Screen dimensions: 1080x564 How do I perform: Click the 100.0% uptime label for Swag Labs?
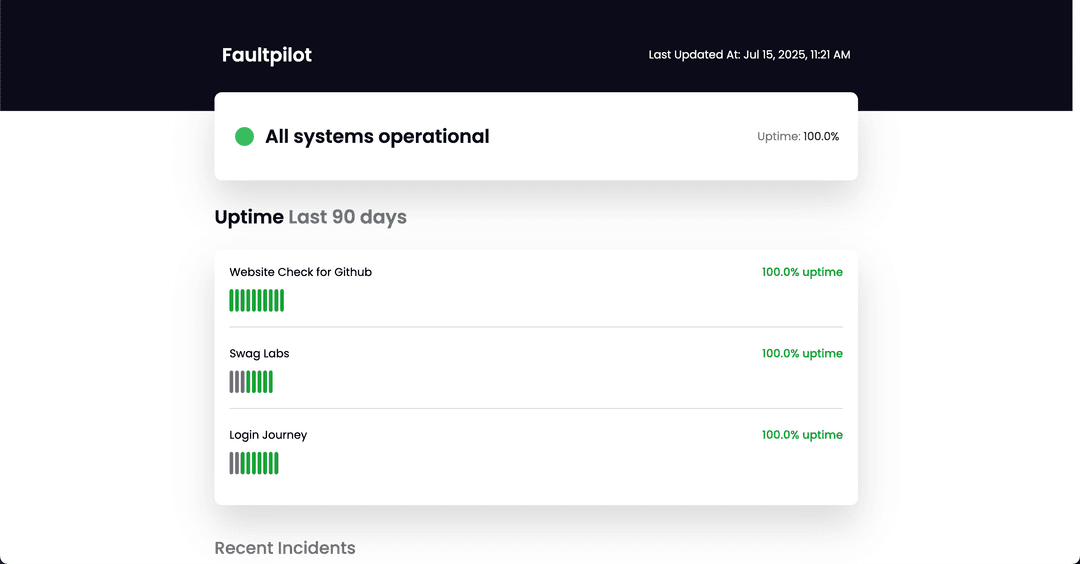[802, 353]
